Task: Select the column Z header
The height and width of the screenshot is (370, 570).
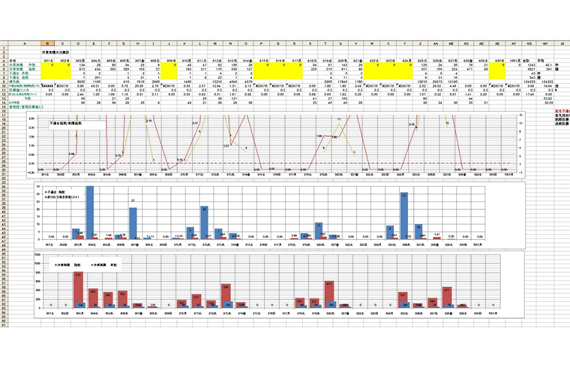Action: click(x=420, y=44)
